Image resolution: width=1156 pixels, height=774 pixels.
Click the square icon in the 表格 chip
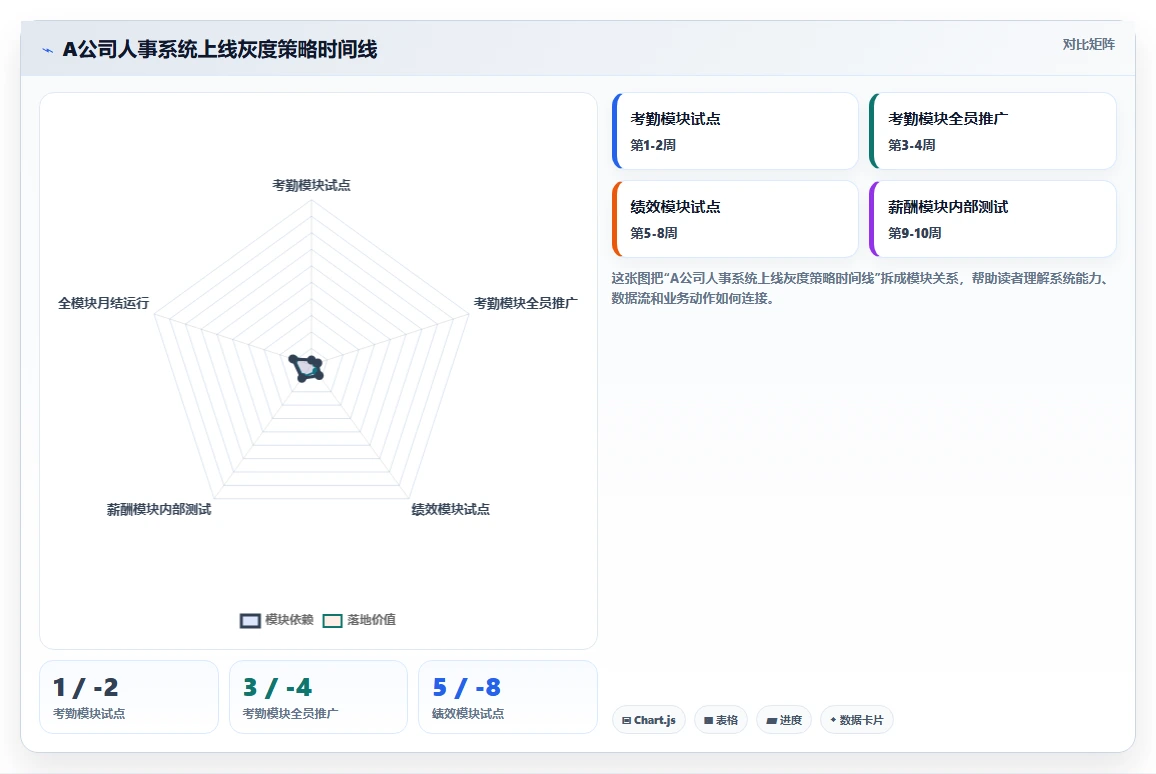(x=708, y=721)
